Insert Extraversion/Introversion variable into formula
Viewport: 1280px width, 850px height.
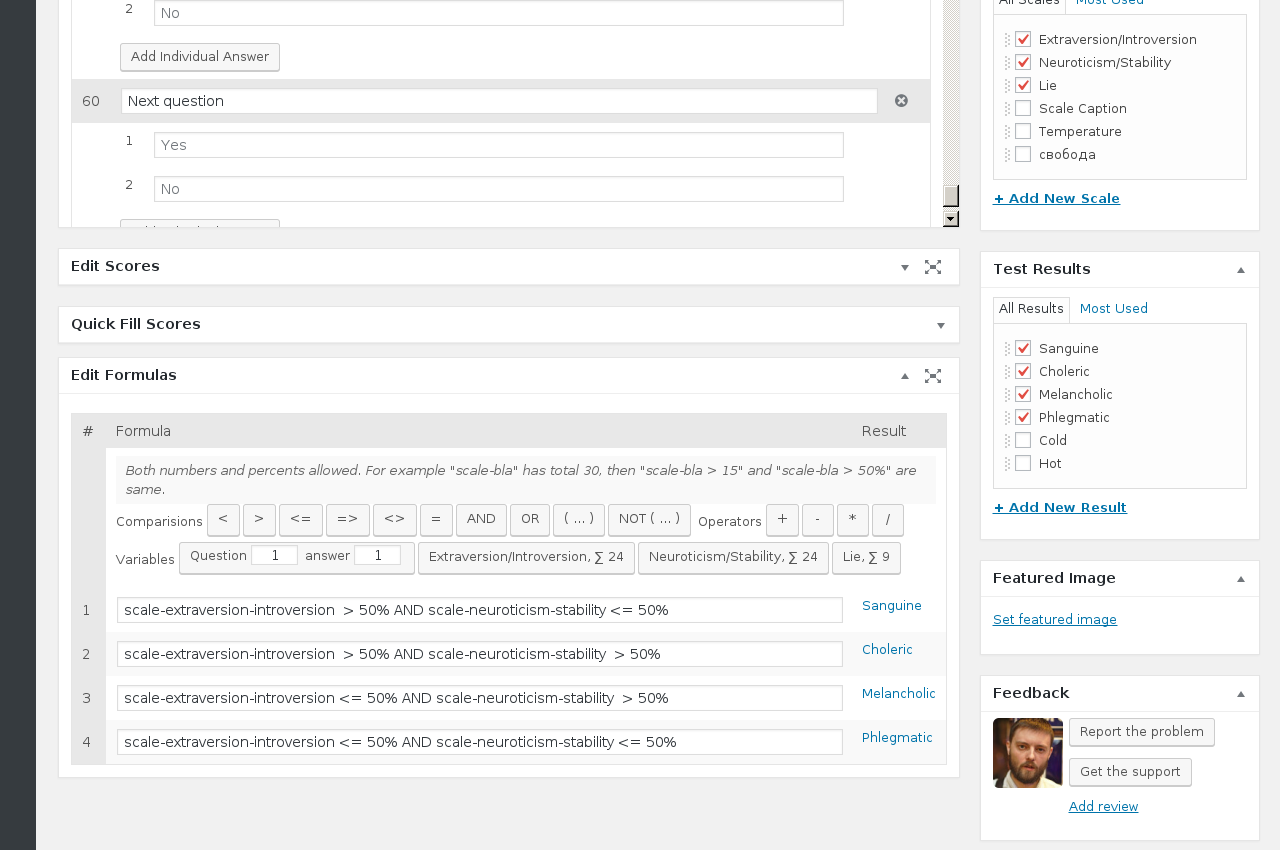[526, 558]
